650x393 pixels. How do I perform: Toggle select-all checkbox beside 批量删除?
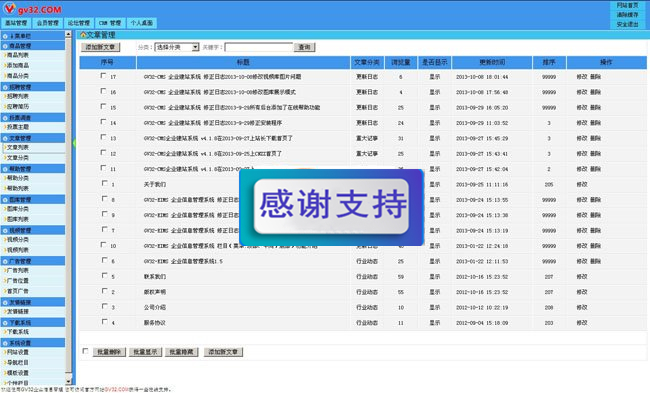(x=85, y=351)
